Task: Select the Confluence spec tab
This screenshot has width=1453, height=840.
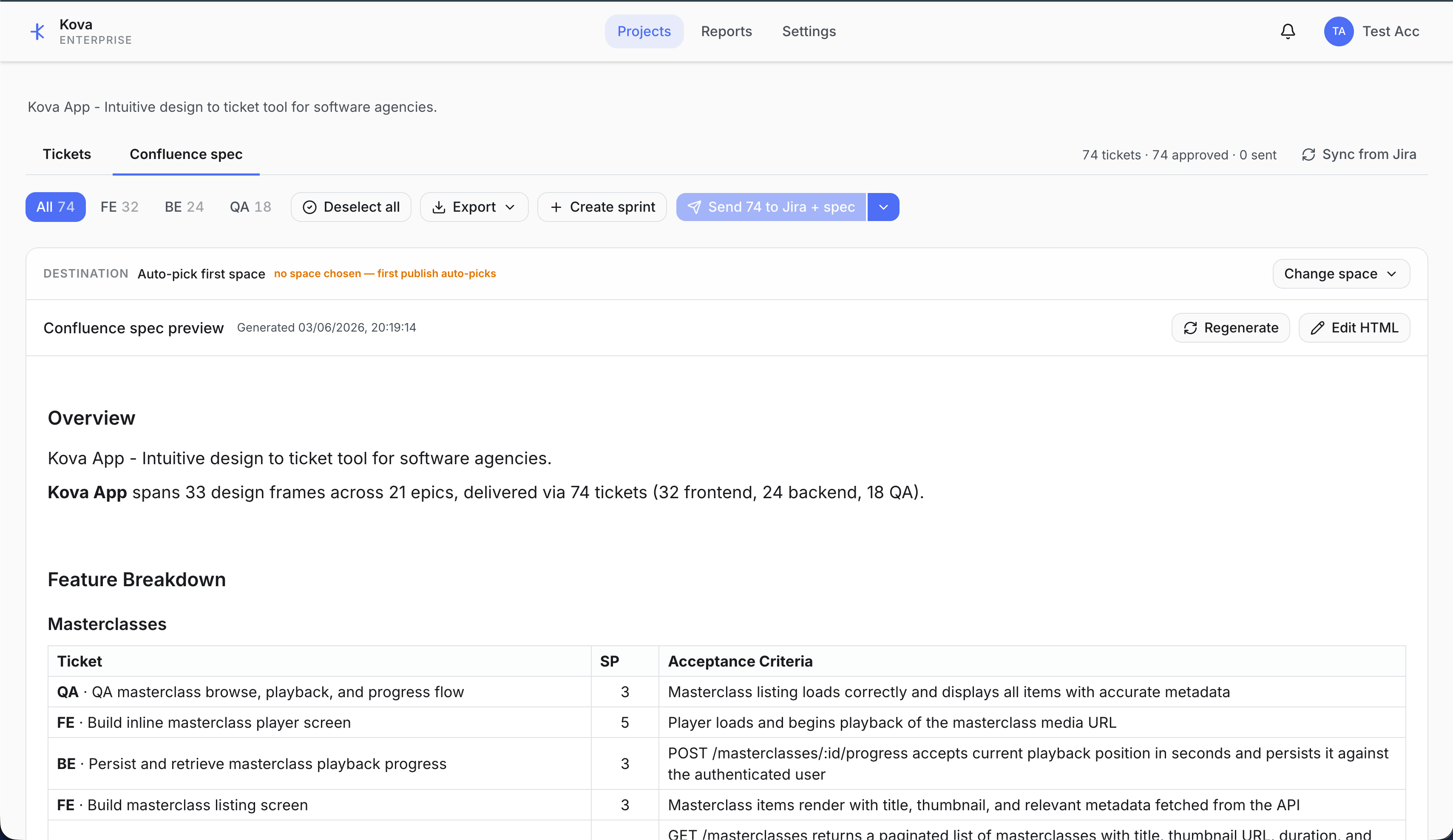Action: (186, 154)
